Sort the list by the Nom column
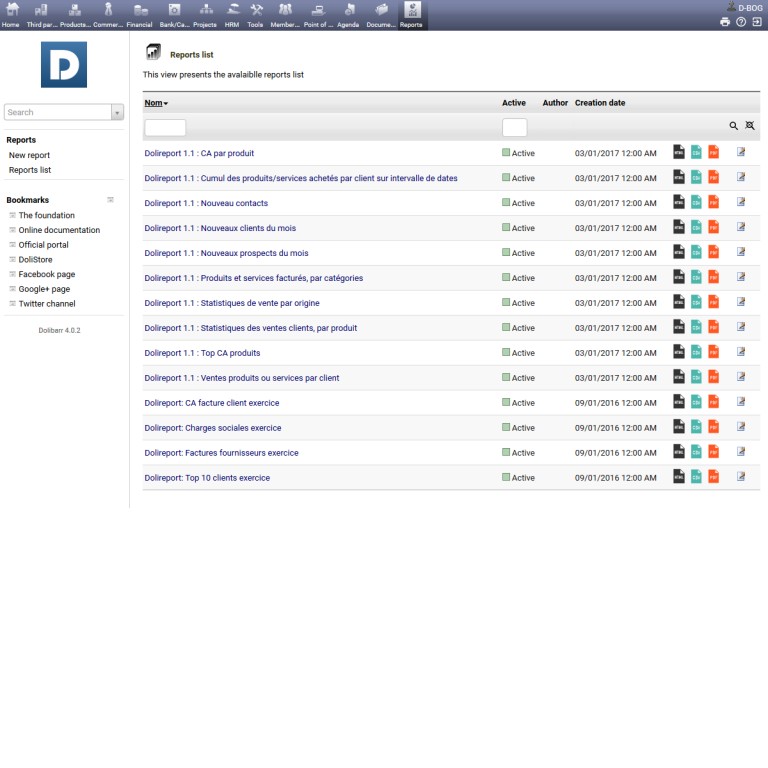This screenshot has width=768, height=768. (x=155, y=103)
